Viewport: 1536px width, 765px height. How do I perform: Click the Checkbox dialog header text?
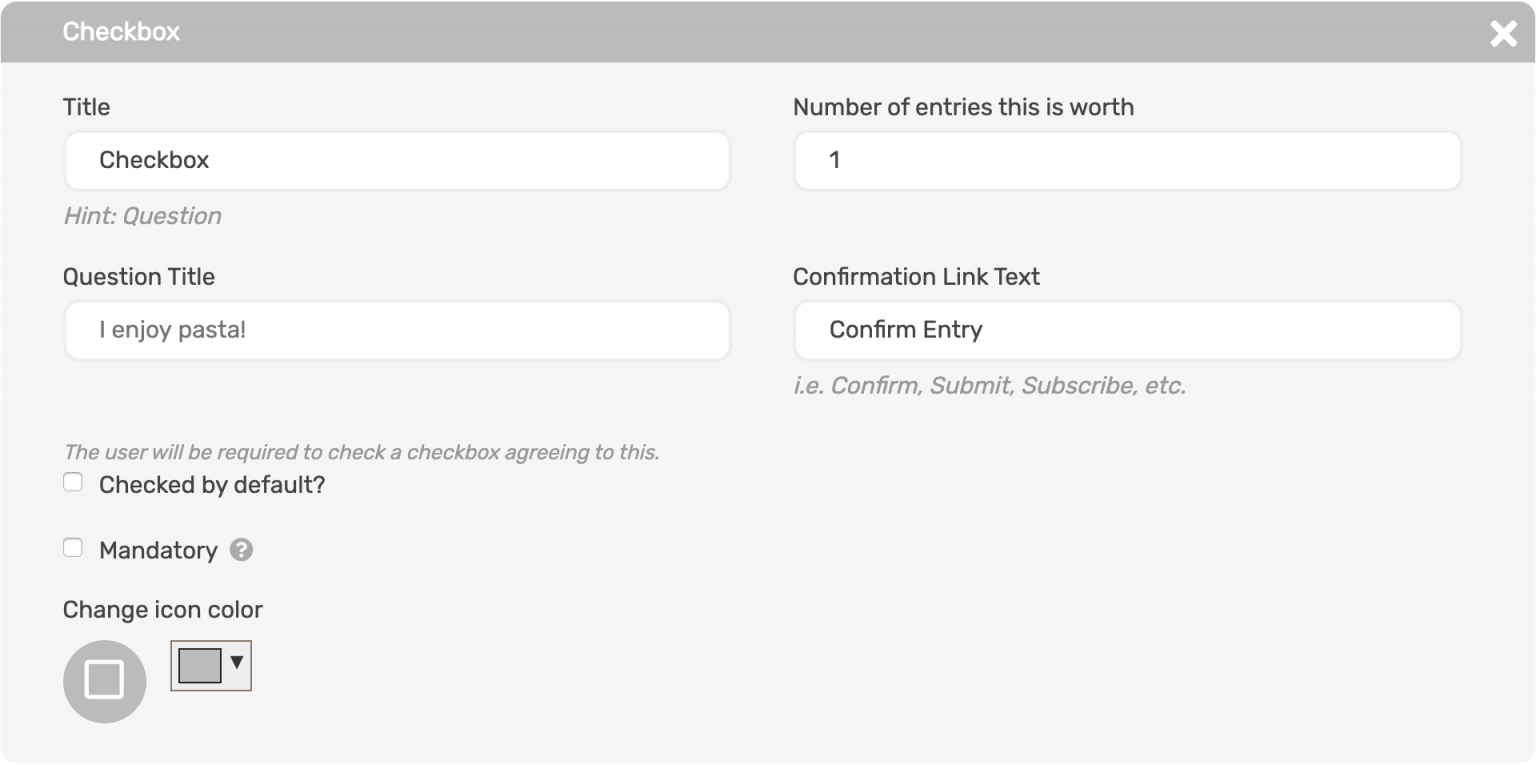121,31
